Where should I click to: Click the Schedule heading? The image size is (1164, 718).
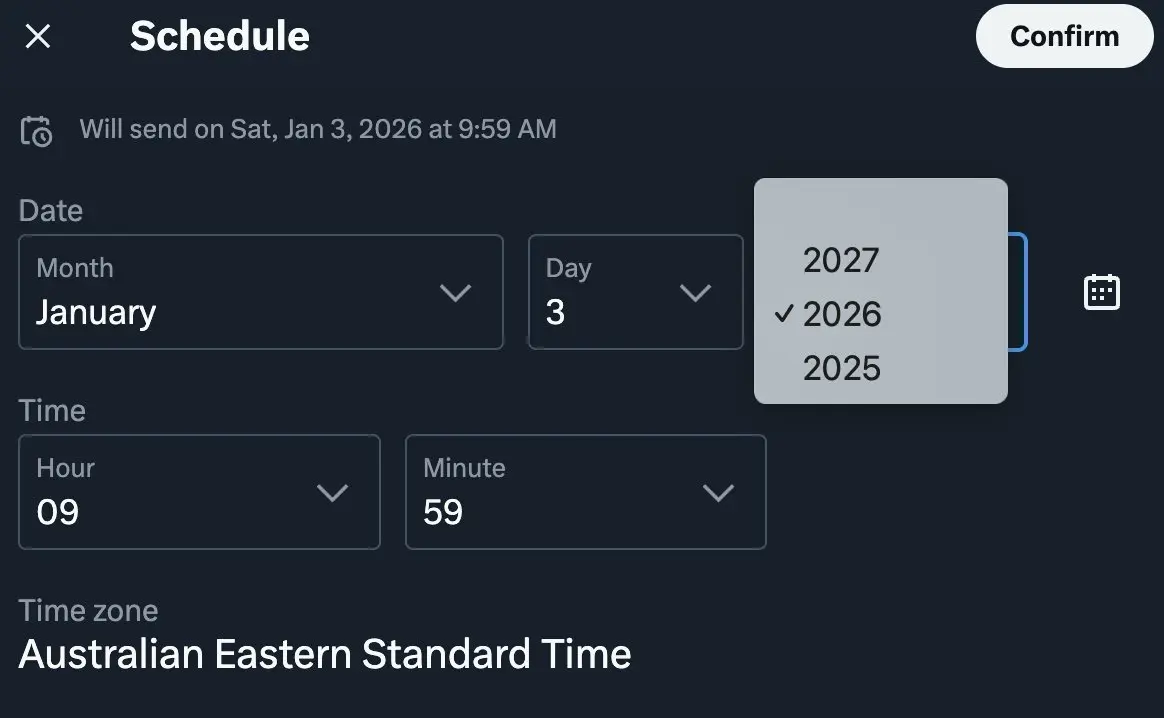coord(220,37)
